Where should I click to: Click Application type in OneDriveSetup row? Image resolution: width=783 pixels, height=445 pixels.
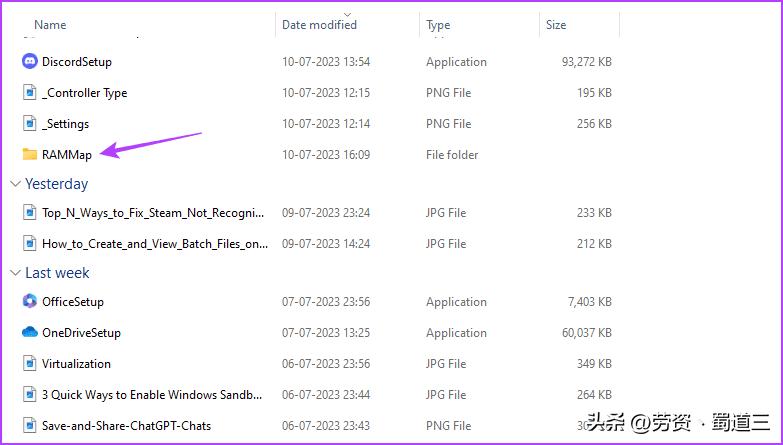pos(456,333)
